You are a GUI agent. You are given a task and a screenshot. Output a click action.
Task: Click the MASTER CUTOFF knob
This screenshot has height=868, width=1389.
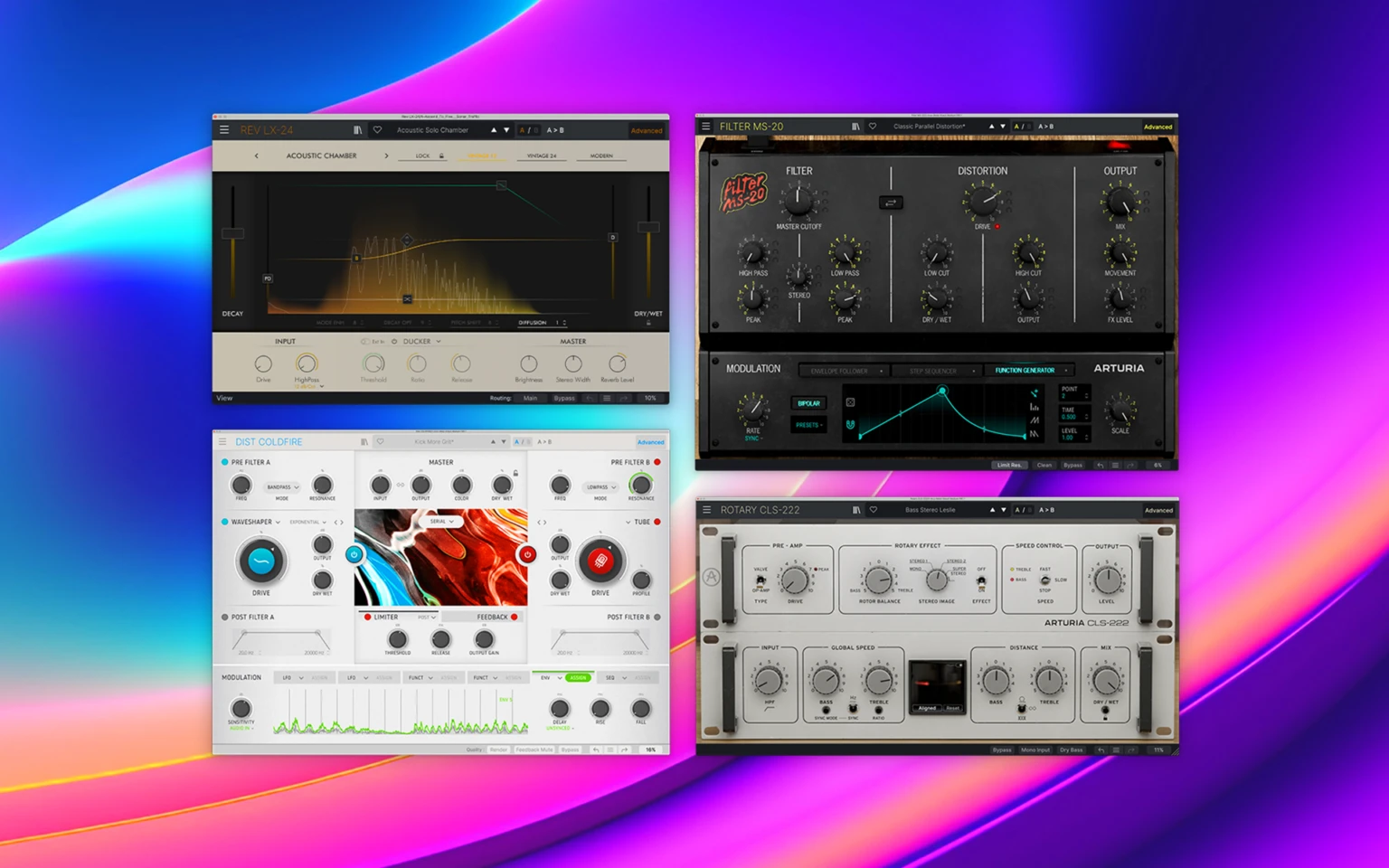coord(798,201)
